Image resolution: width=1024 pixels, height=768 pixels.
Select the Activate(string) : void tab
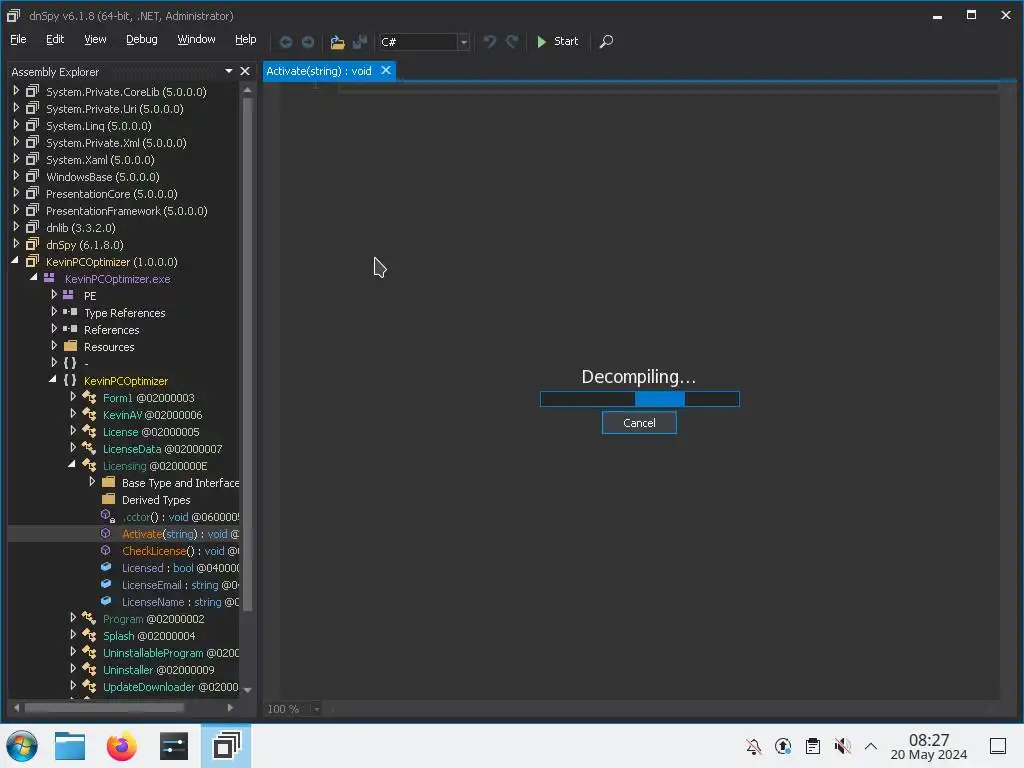tap(319, 71)
